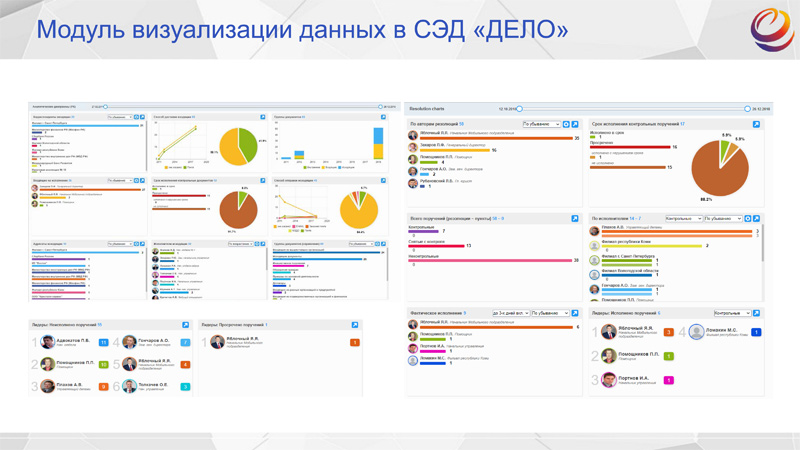The height and width of the screenshot is (450, 800).
Task: Click left handle of left dashboard date slider
Action: pos(106,107)
